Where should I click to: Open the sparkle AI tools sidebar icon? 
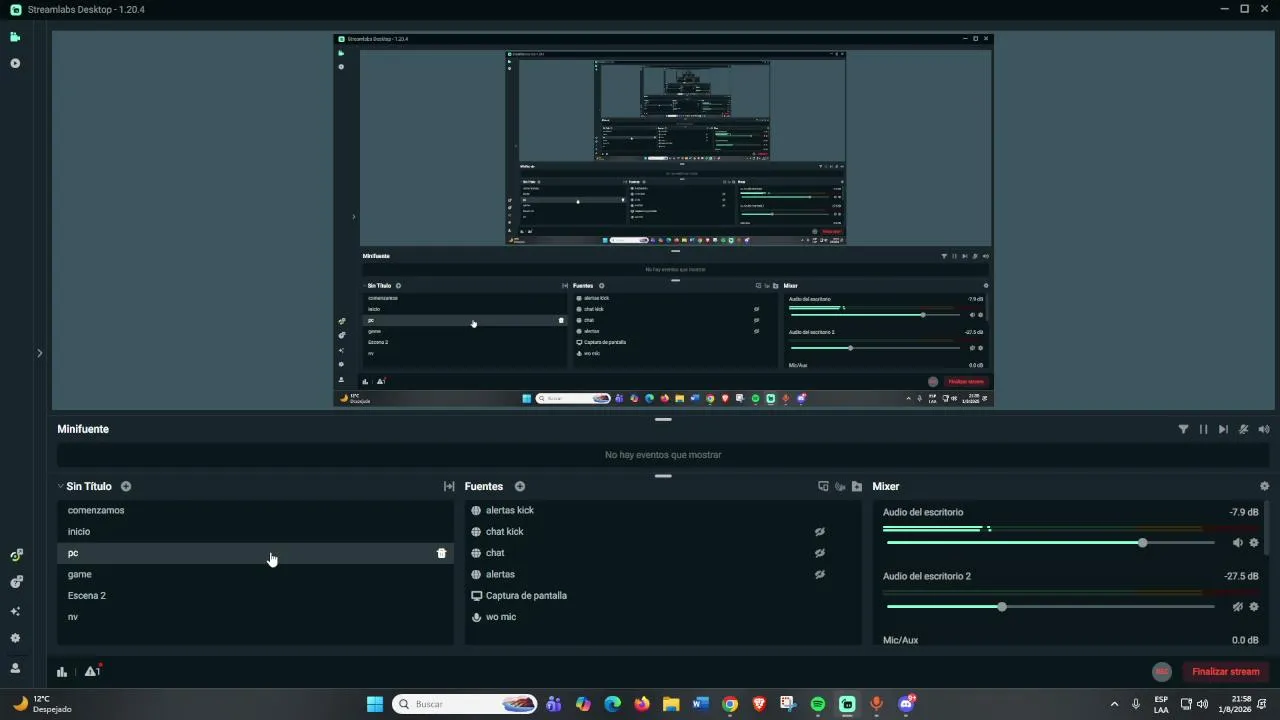pyautogui.click(x=15, y=611)
